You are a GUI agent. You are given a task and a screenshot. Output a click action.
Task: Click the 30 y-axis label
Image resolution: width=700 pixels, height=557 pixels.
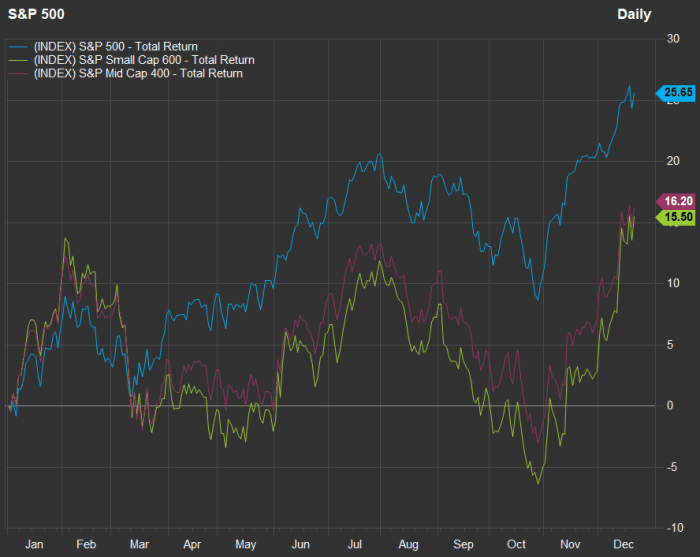pyautogui.click(x=673, y=39)
